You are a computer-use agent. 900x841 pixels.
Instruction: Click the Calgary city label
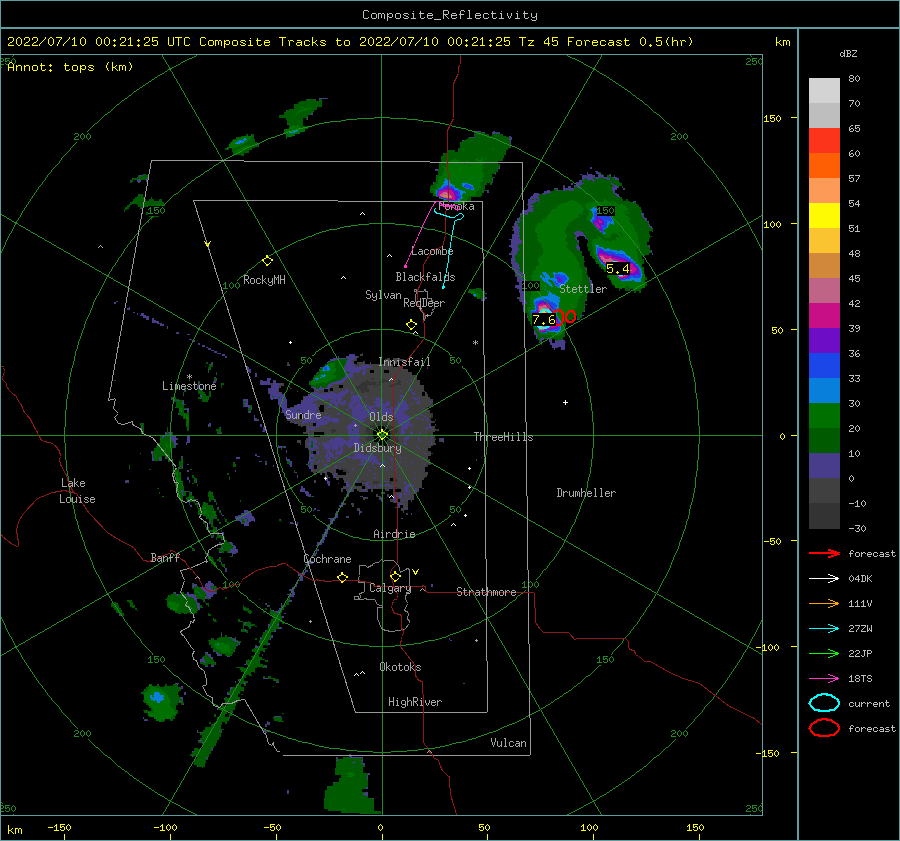390,588
